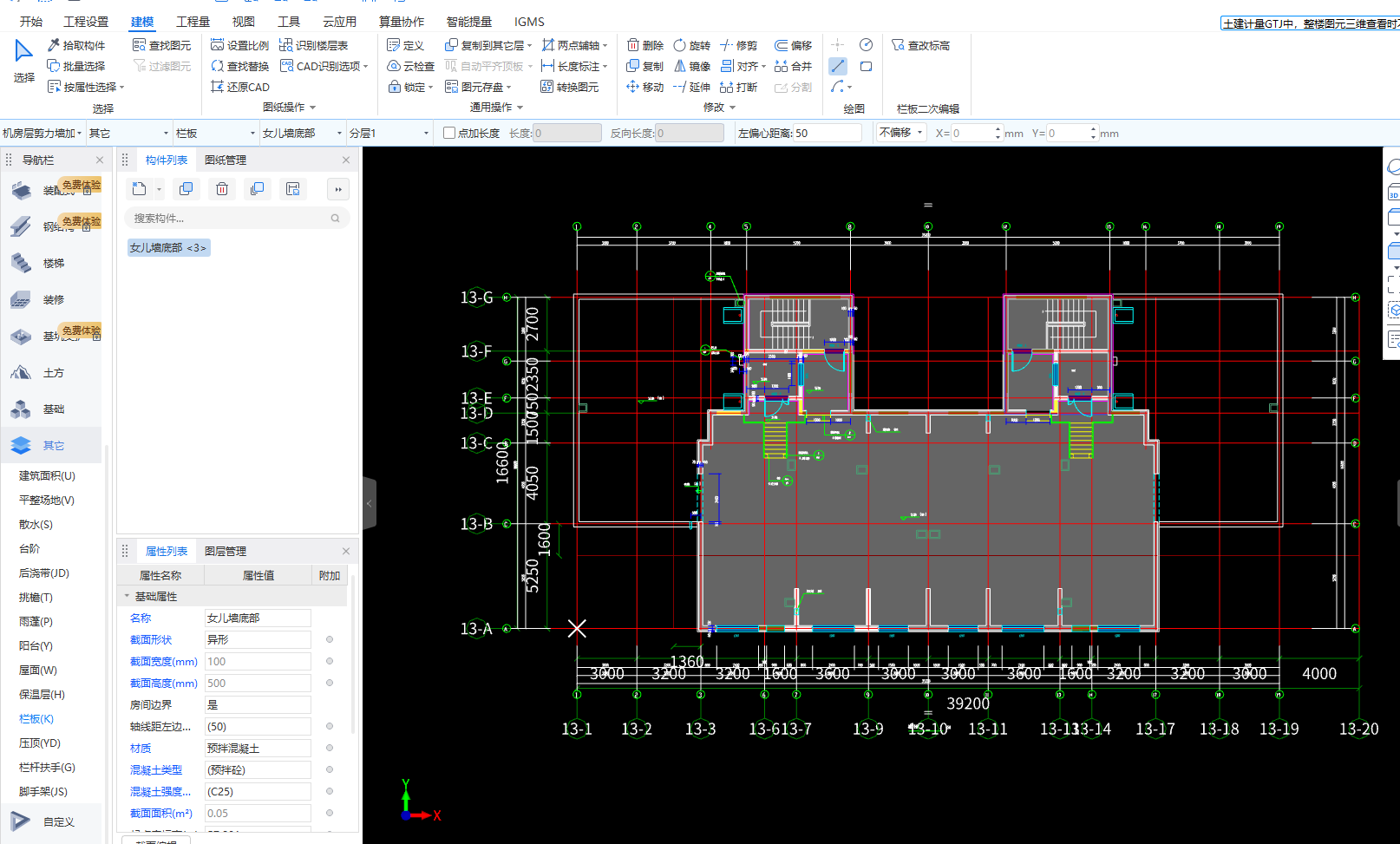Viewport: 1400px width, 844px height.
Task: Click 还原CAD restore tool
Action: coord(239,87)
